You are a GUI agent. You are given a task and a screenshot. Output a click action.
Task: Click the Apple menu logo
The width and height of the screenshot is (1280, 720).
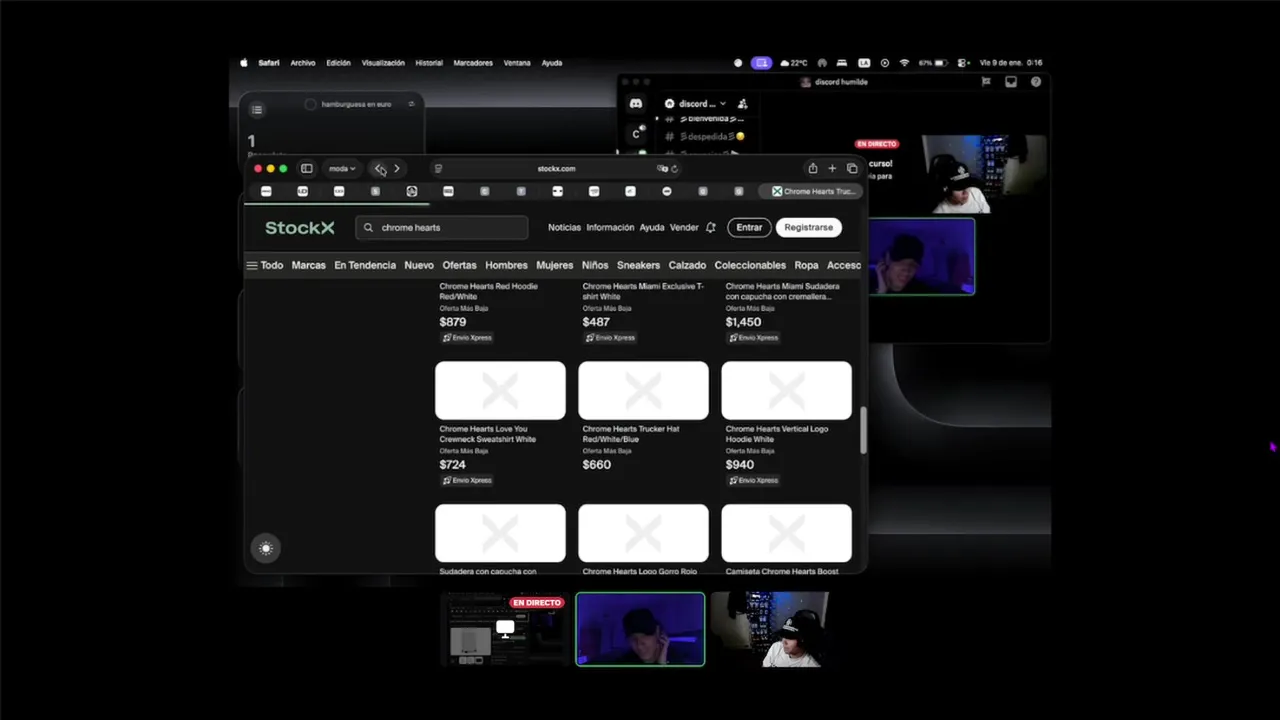tap(244, 63)
